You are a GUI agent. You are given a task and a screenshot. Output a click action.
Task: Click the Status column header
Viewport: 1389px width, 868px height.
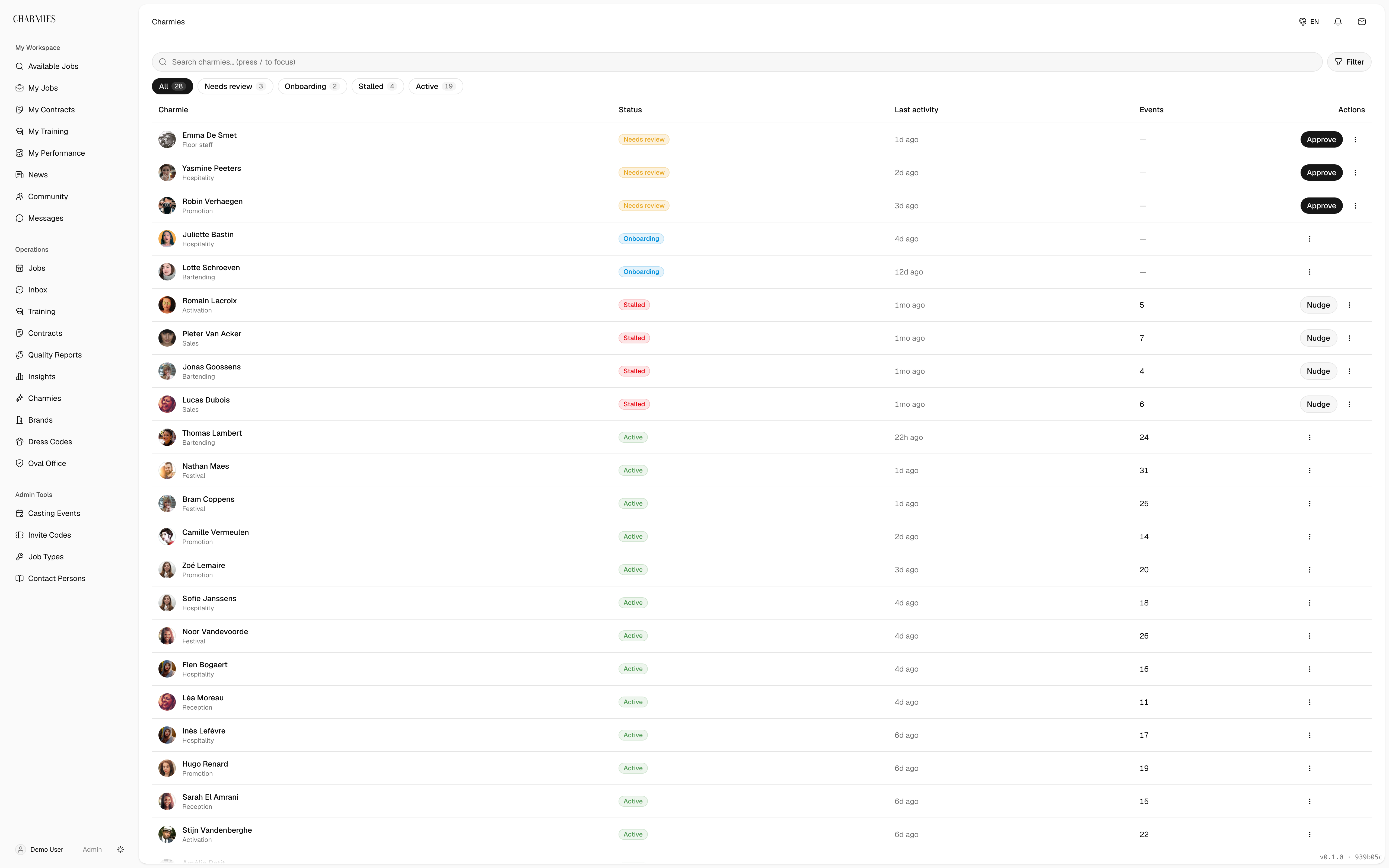point(630,110)
